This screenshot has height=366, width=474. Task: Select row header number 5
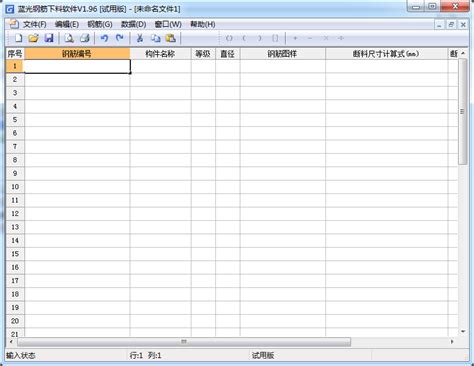click(x=15, y=120)
